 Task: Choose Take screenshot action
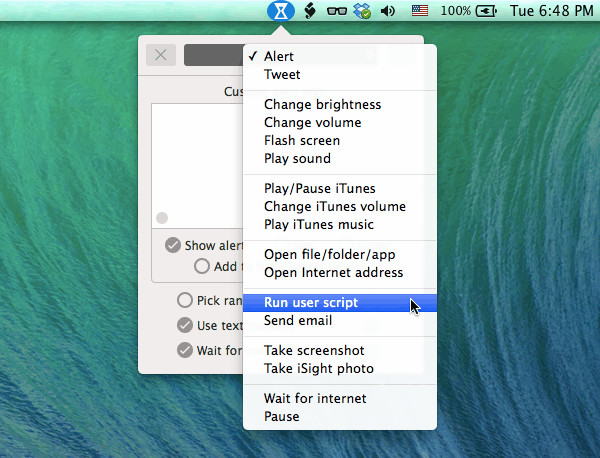pos(340,350)
